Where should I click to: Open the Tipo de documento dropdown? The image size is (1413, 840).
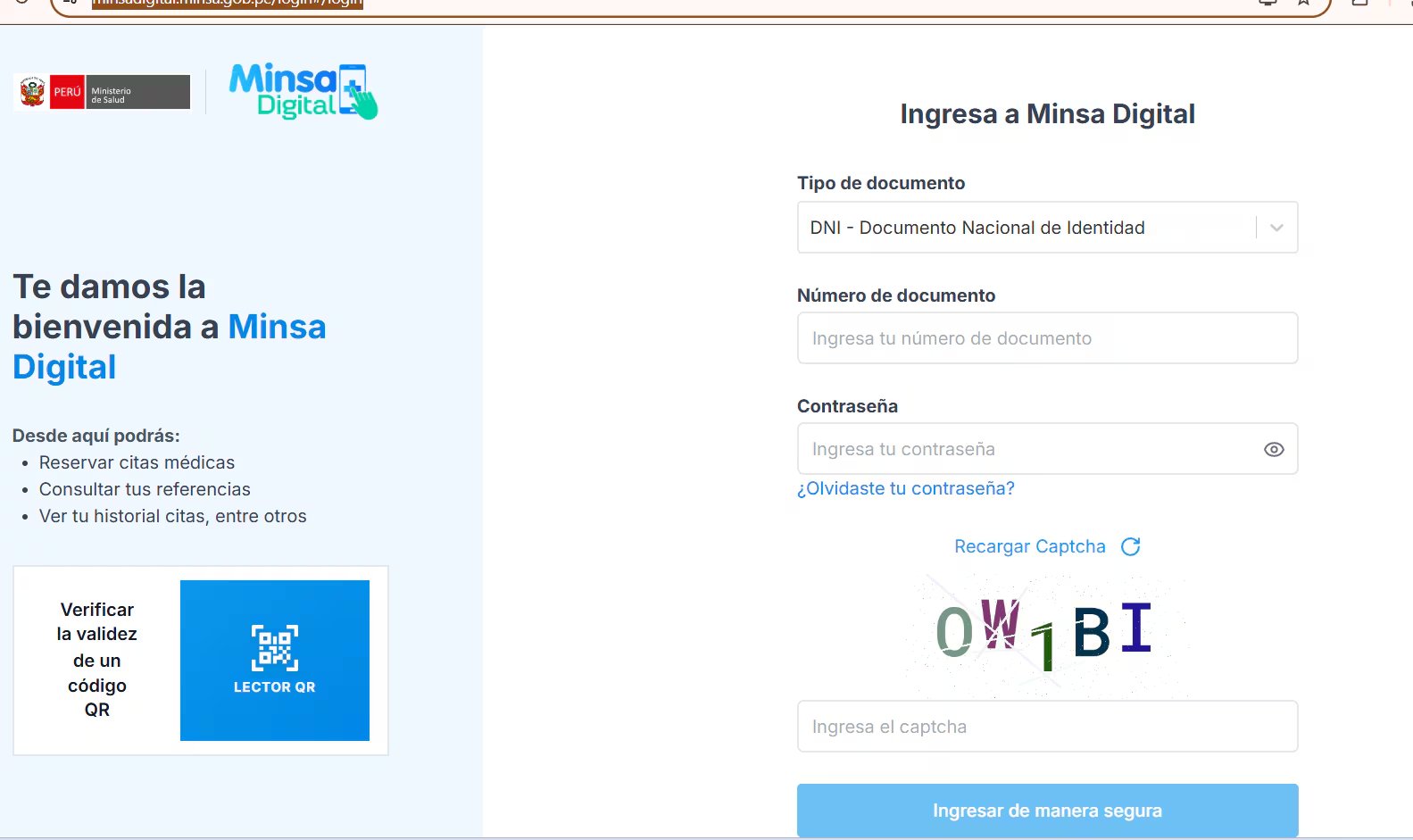coord(1047,228)
